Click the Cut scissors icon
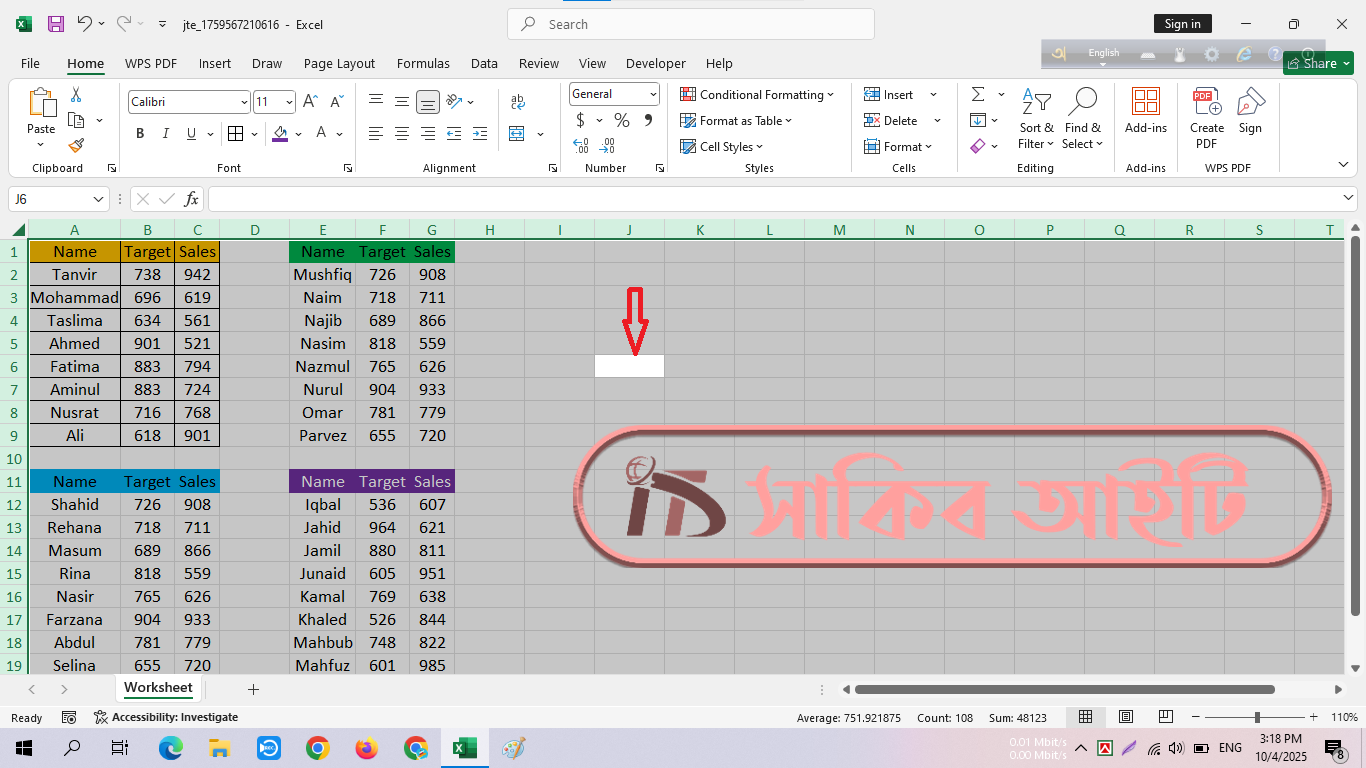The width and height of the screenshot is (1366, 768). coord(76,95)
